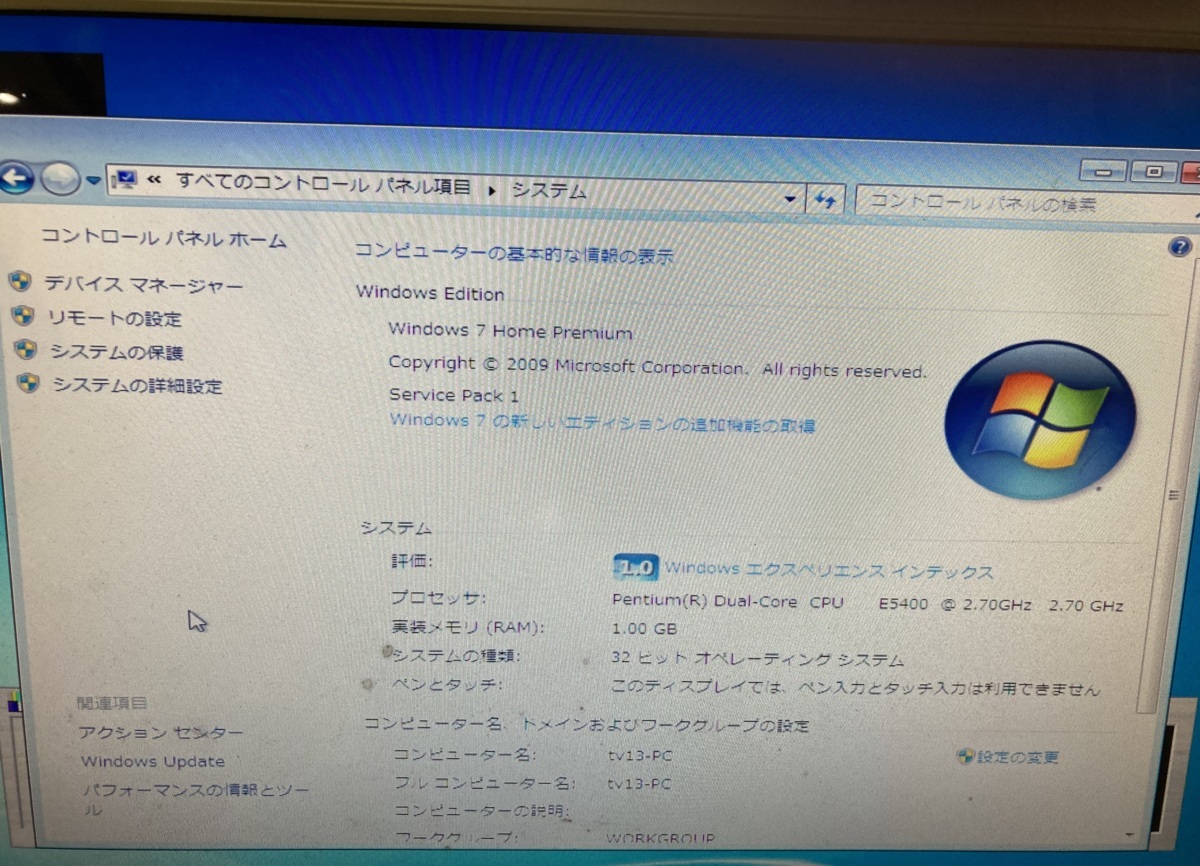This screenshot has height=866, width=1200.
Task: Click shield icon beside デバイス マネージャー
Action: [x=19, y=281]
